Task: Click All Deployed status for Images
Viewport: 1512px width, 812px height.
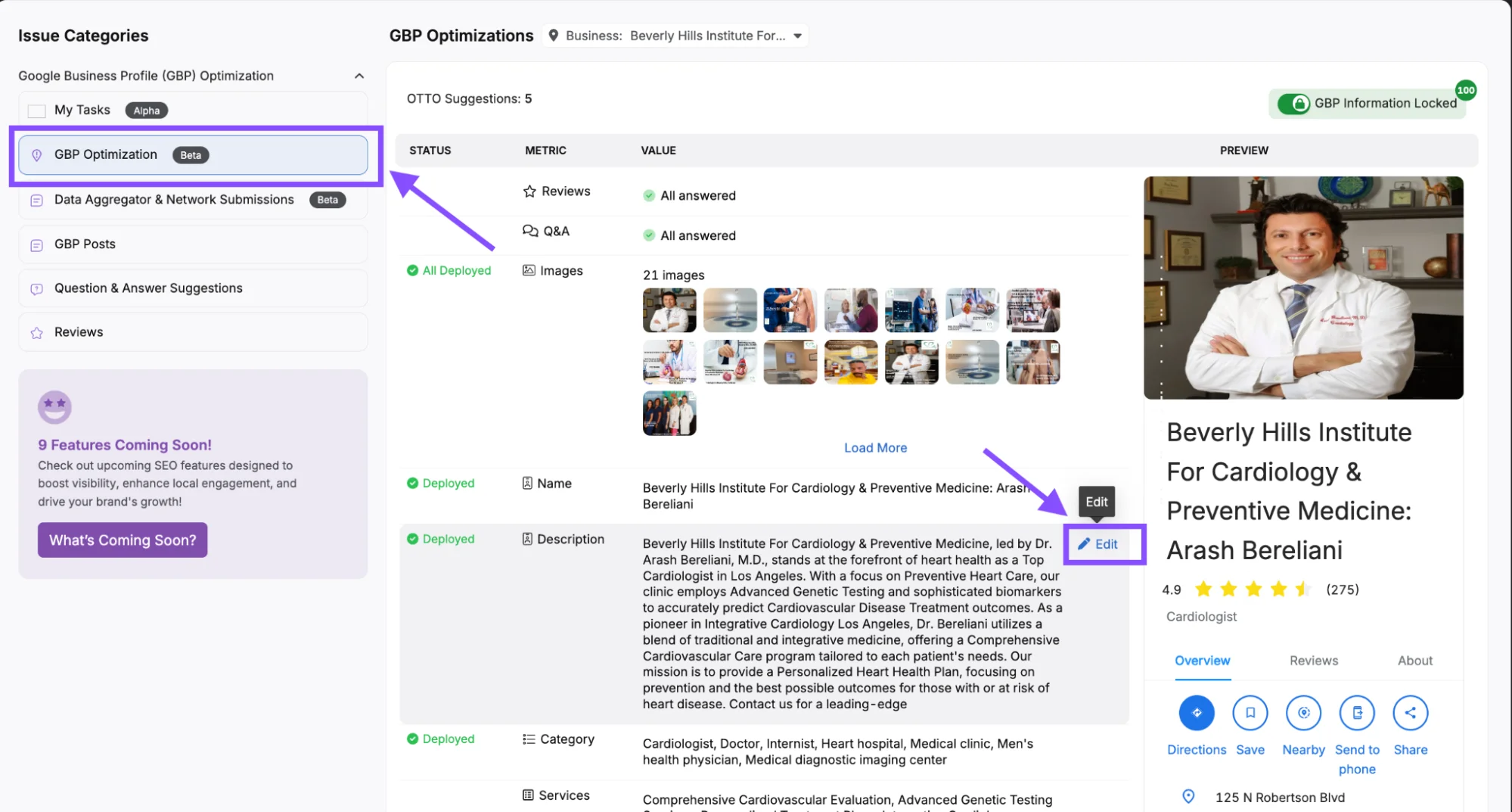Action: 449,270
